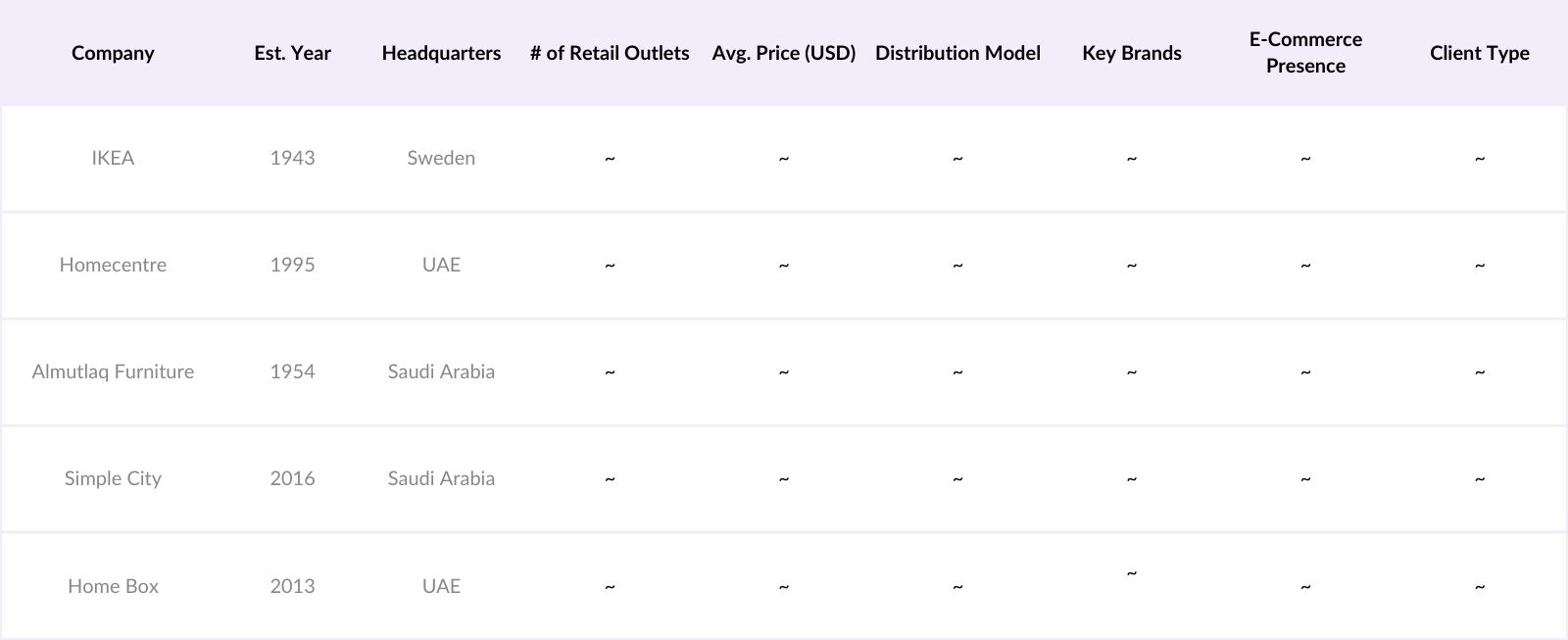Select IKEA's Client Type placeholder cell
The image size is (1568, 640).
click(x=1480, y=158)
